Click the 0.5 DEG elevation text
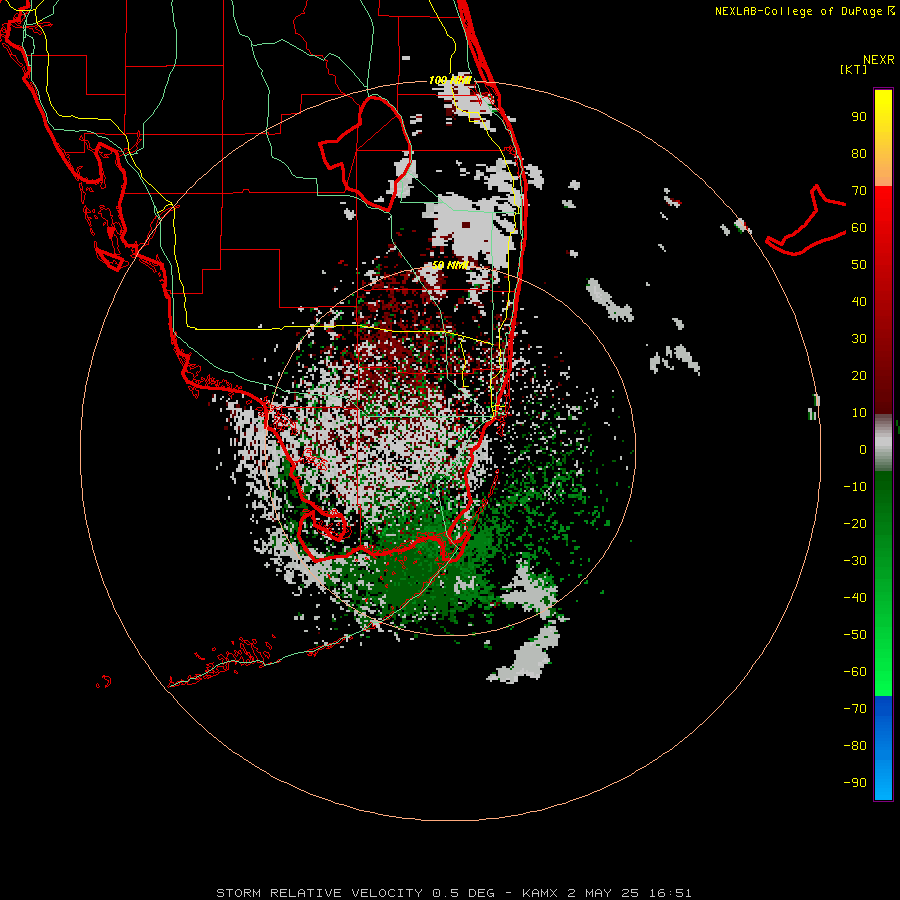Screen dimensions: 900x900 point(463,893)
